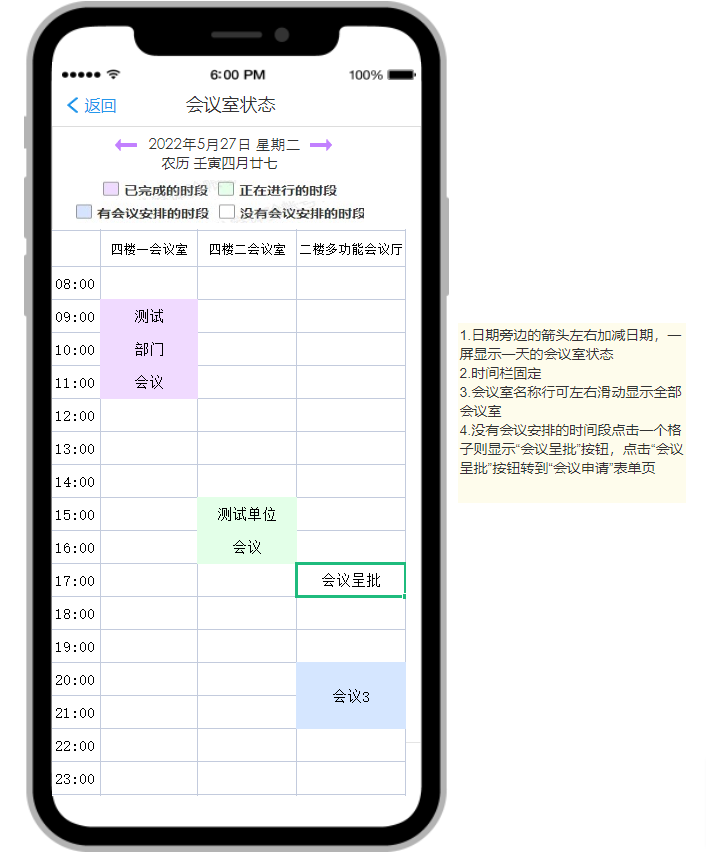Click the left arrow for previous date
Image resolution: width=706 pixels, height=866 pixels.
(126, 145)
